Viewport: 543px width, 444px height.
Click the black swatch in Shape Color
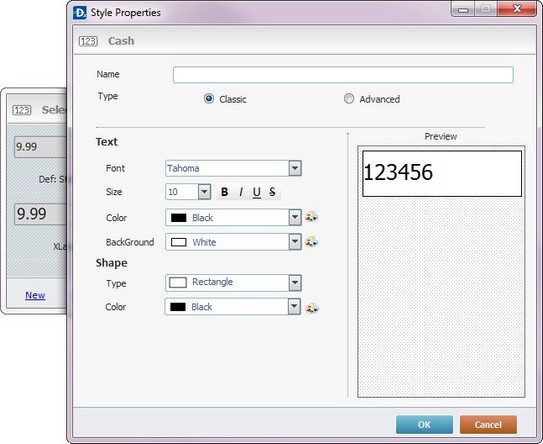tap(178, 307)
